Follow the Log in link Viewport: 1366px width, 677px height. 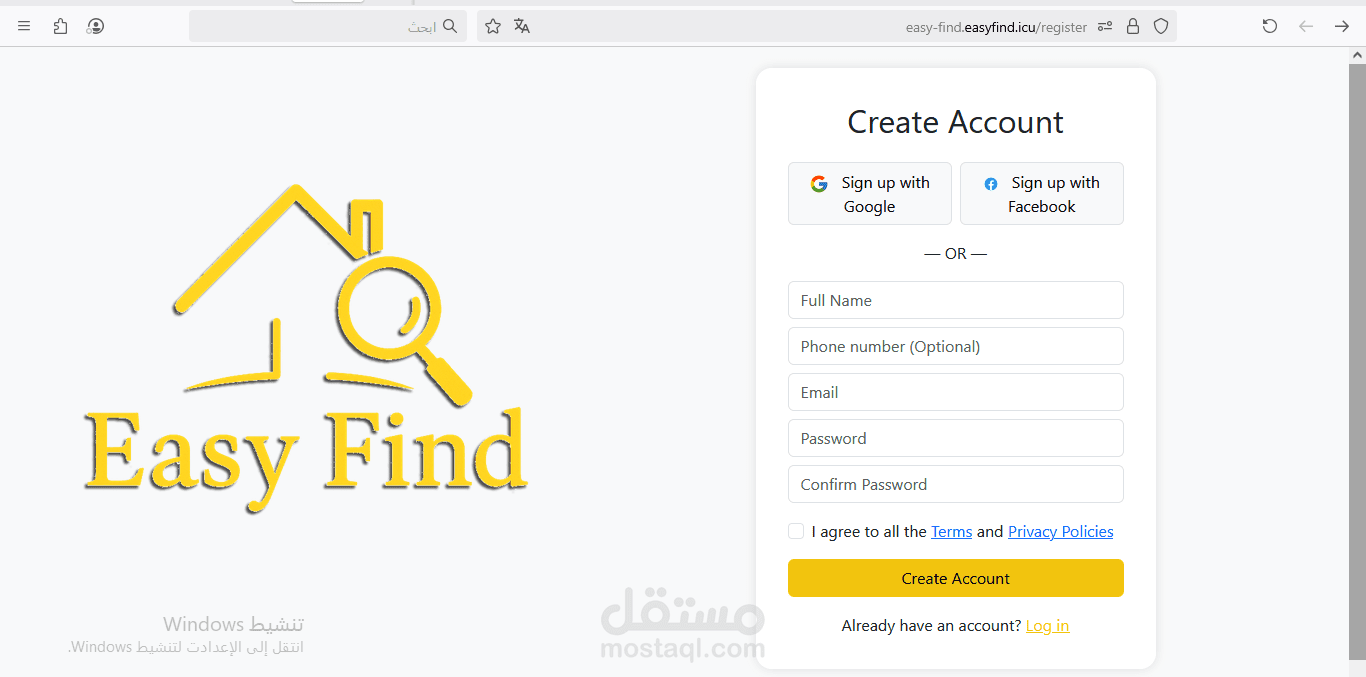pos(1047,626)
